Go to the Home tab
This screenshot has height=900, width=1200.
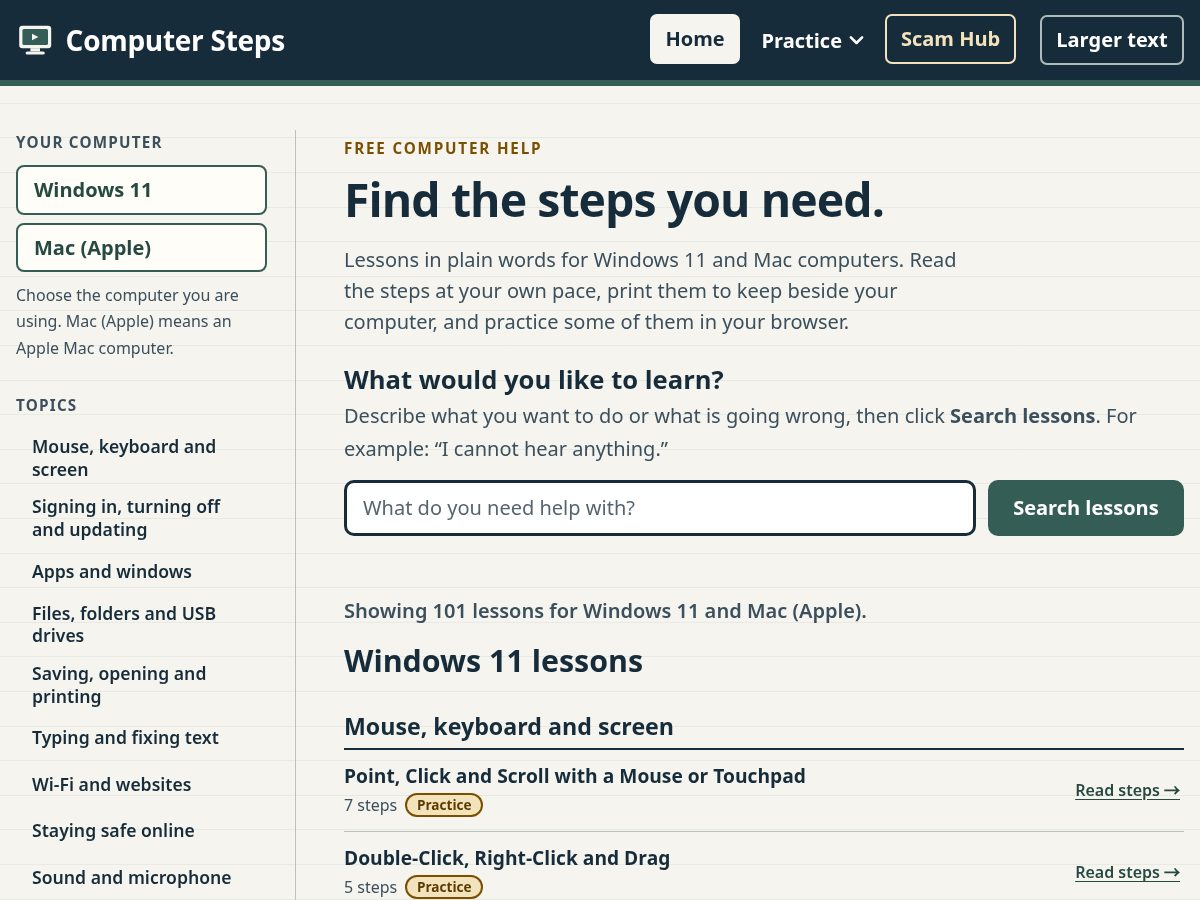coord(695,39)
